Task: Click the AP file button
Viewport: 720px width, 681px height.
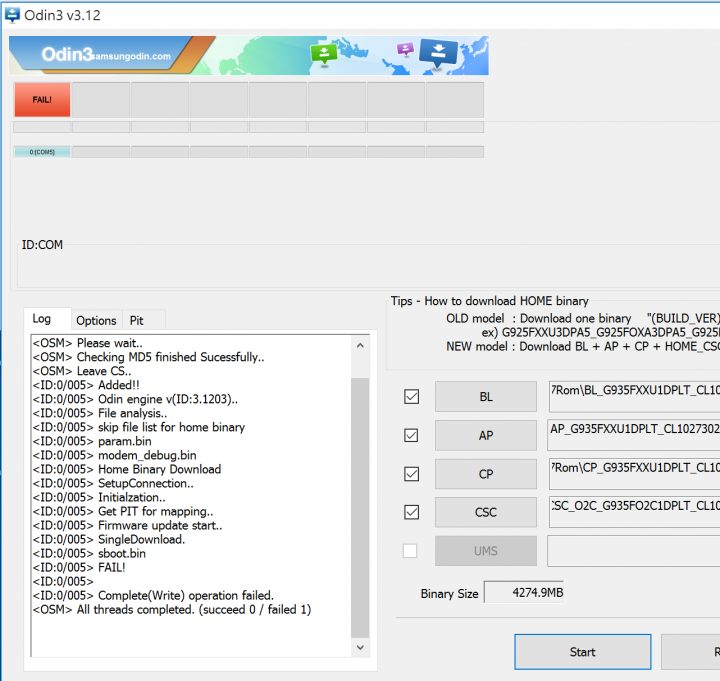Action: (x=486, y=435)
